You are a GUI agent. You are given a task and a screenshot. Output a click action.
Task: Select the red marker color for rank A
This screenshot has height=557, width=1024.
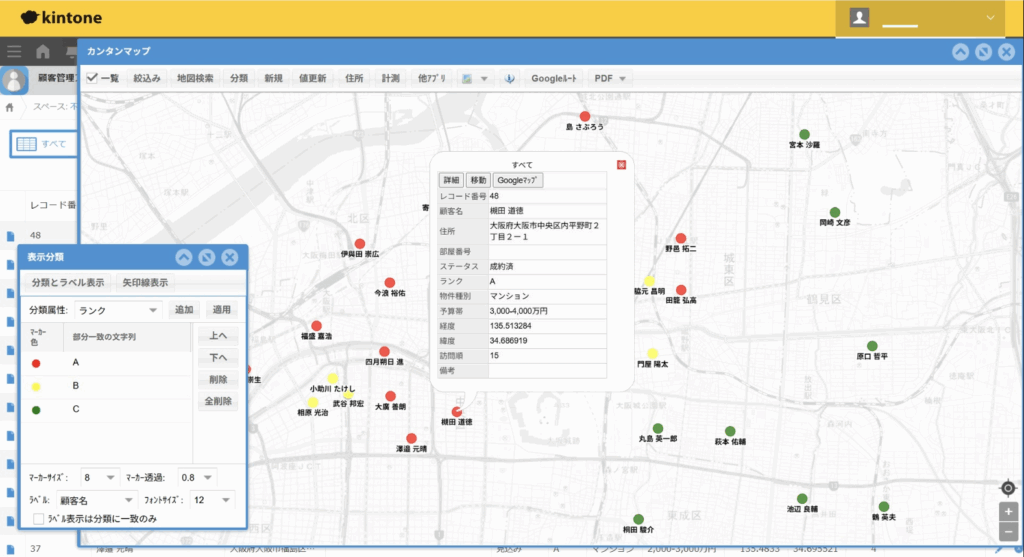click(37, 362)
